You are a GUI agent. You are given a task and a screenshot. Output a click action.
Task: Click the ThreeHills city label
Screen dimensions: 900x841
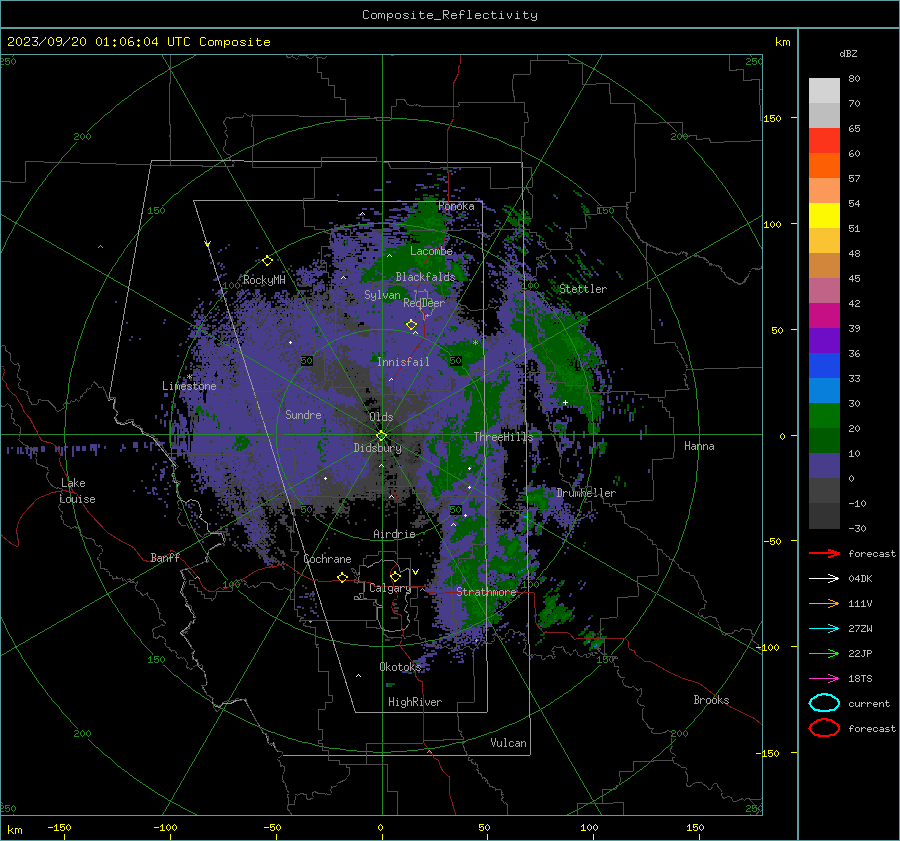[x=503, y=437]
